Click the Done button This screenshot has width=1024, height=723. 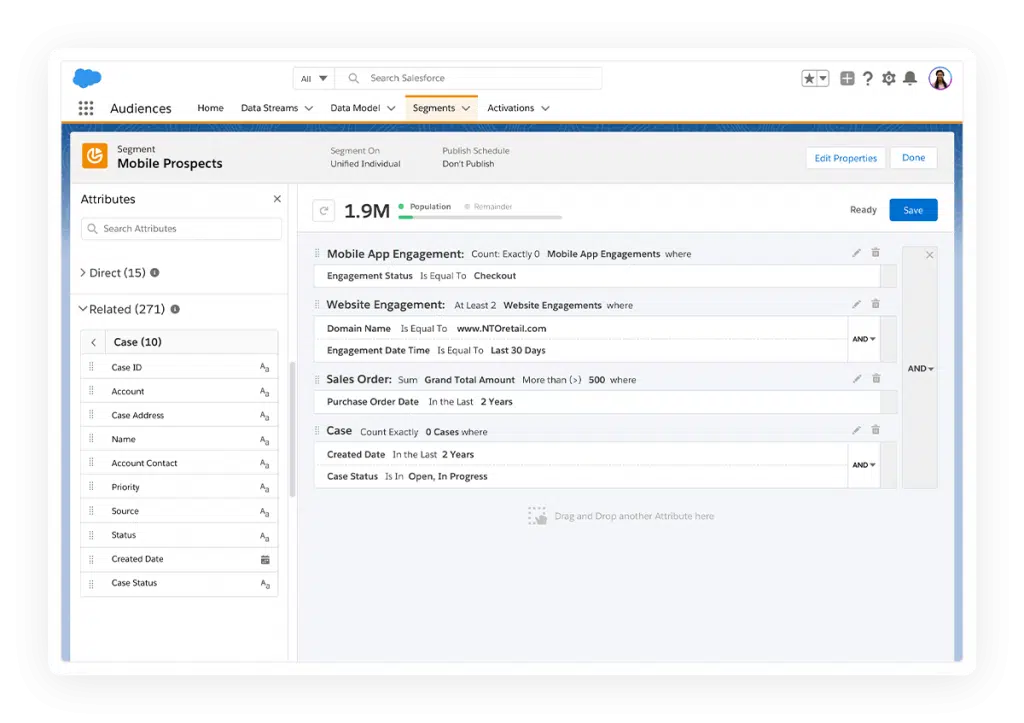coord(913,157)
